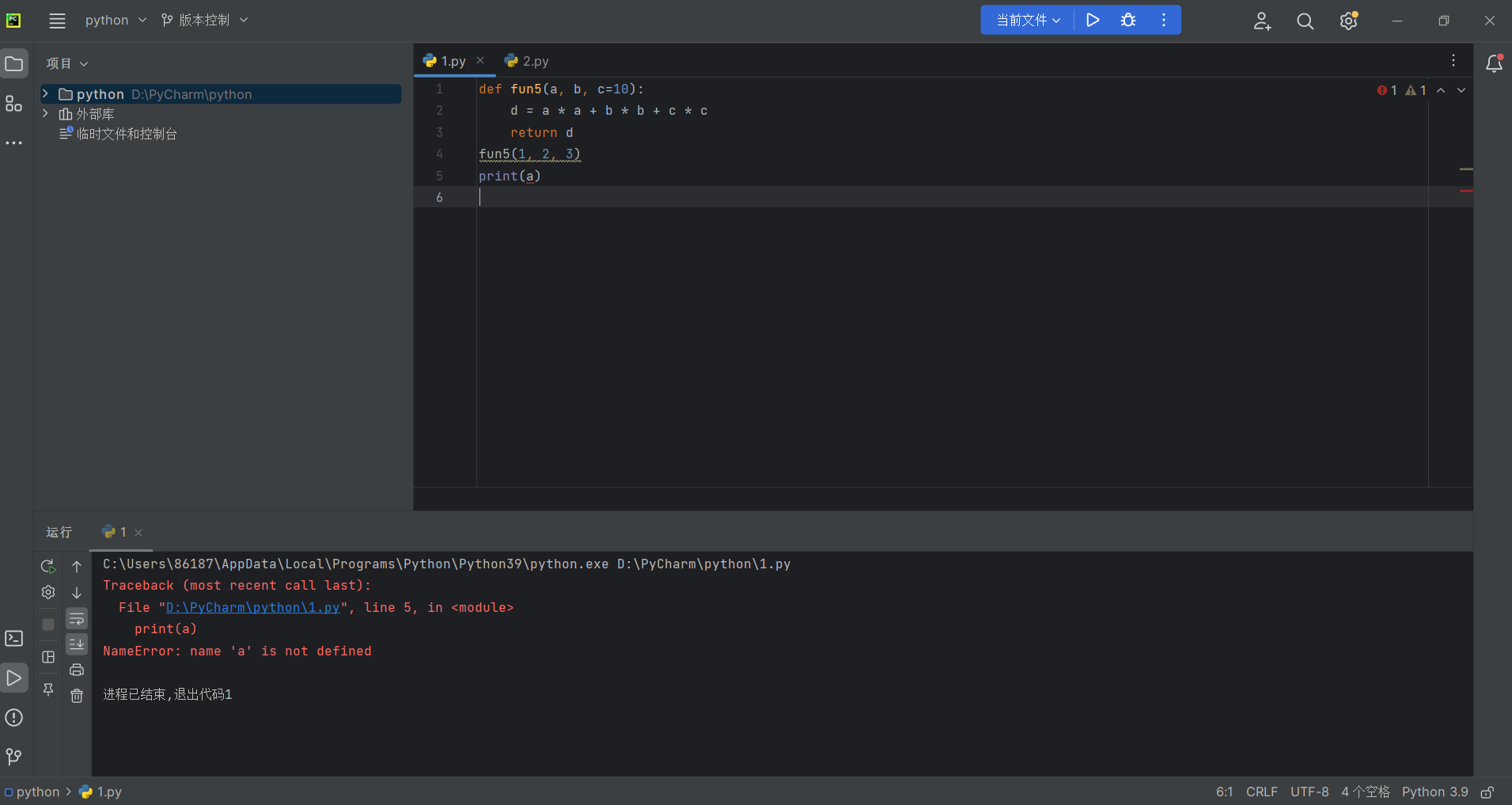Open IDE settings gear
Image resolution: width=1512 pixels, height=805 pixels.
pos(1349,21)
